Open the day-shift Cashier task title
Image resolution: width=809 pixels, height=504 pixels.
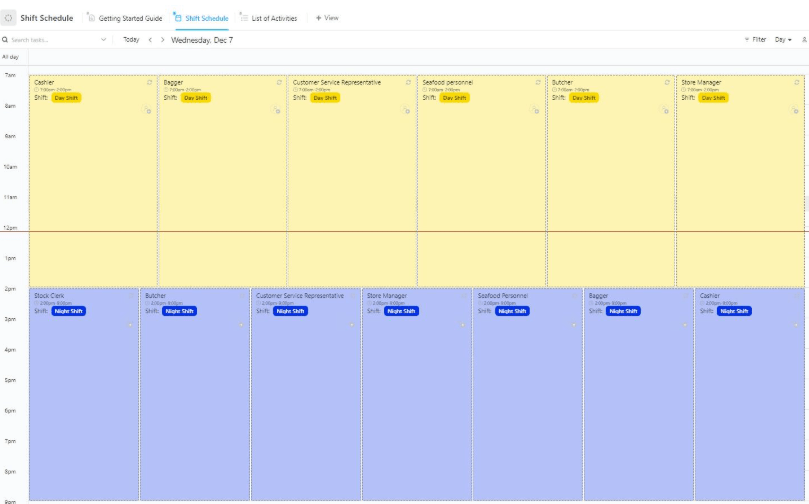click(x=44, y=82)
